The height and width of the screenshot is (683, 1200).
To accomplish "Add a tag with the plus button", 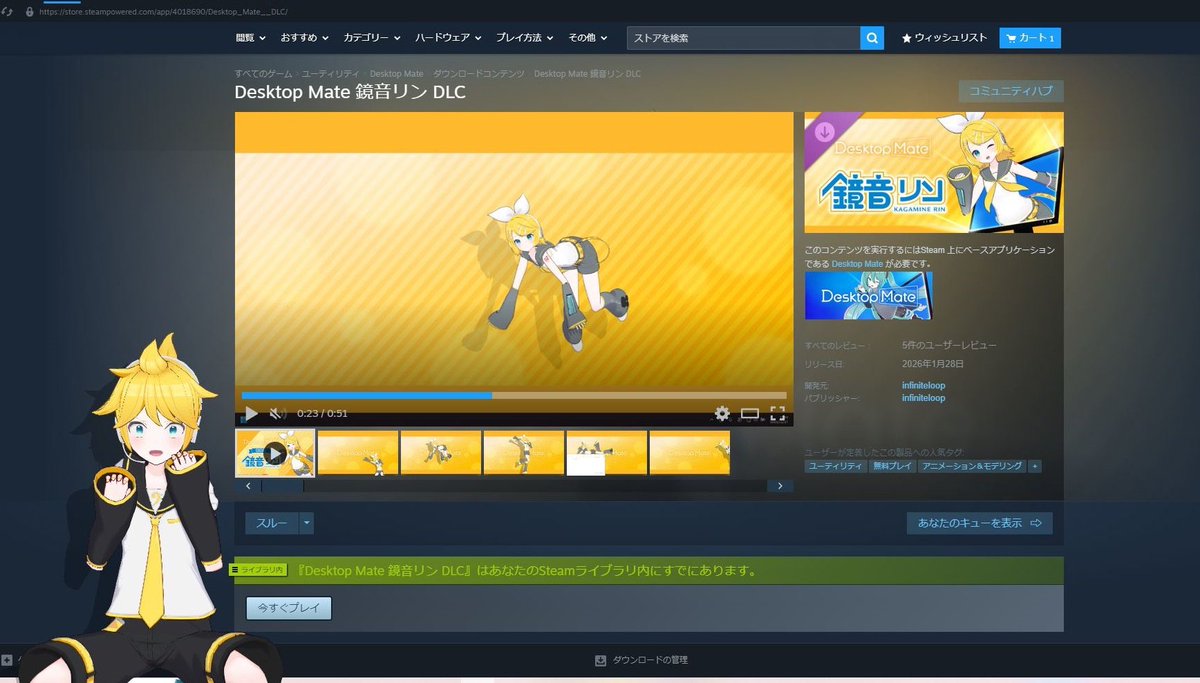I will pyautogui.click(x=1034, y=466).
